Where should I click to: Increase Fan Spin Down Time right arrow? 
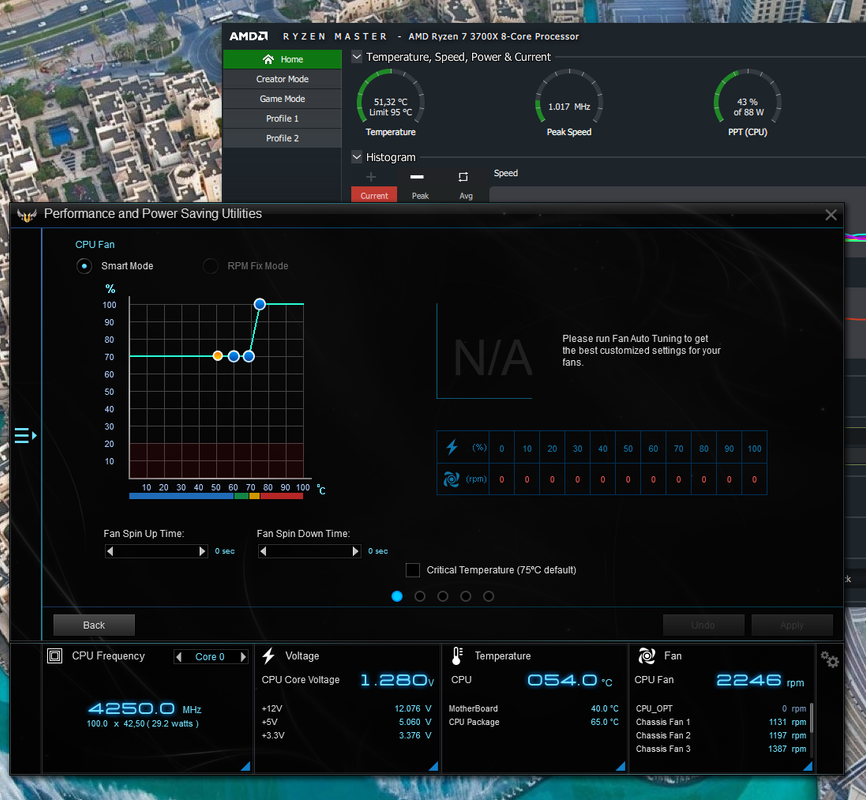tap(355, 551)
